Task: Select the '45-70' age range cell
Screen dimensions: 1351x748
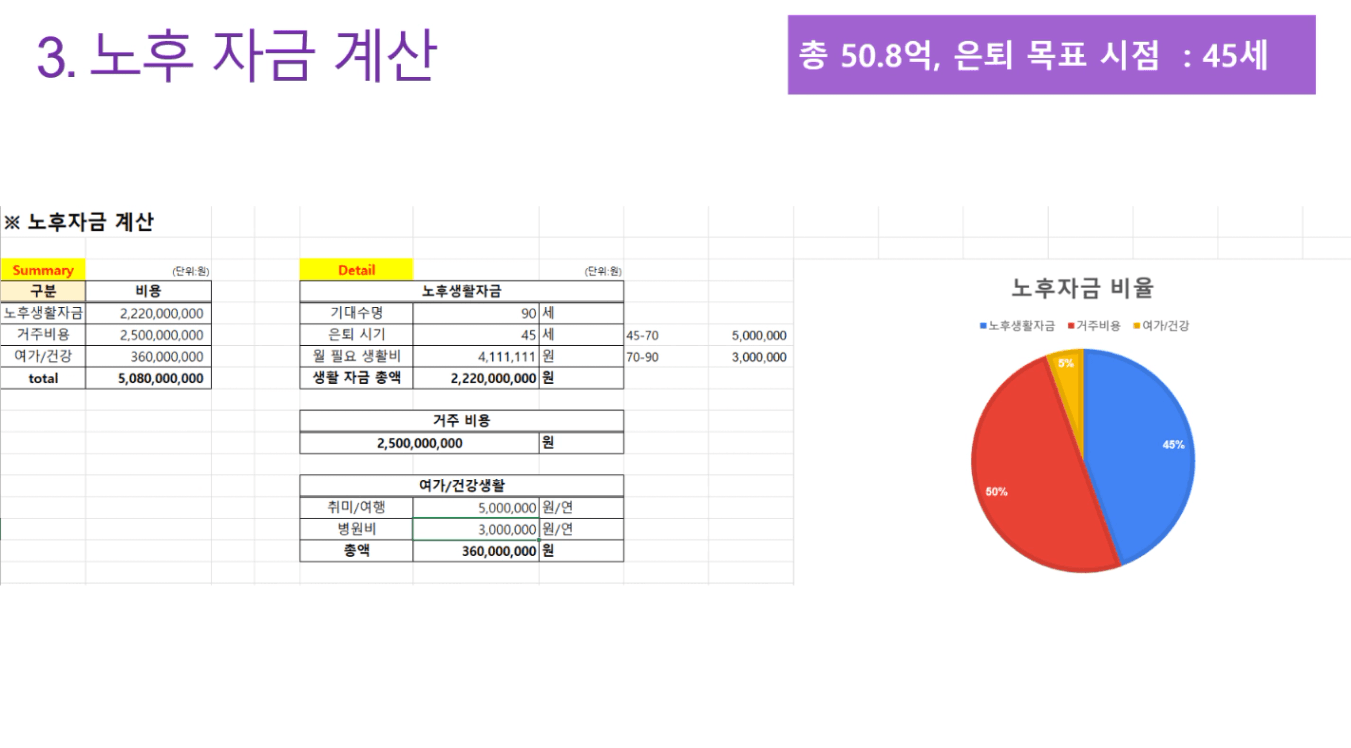Action: coord(666,336)
